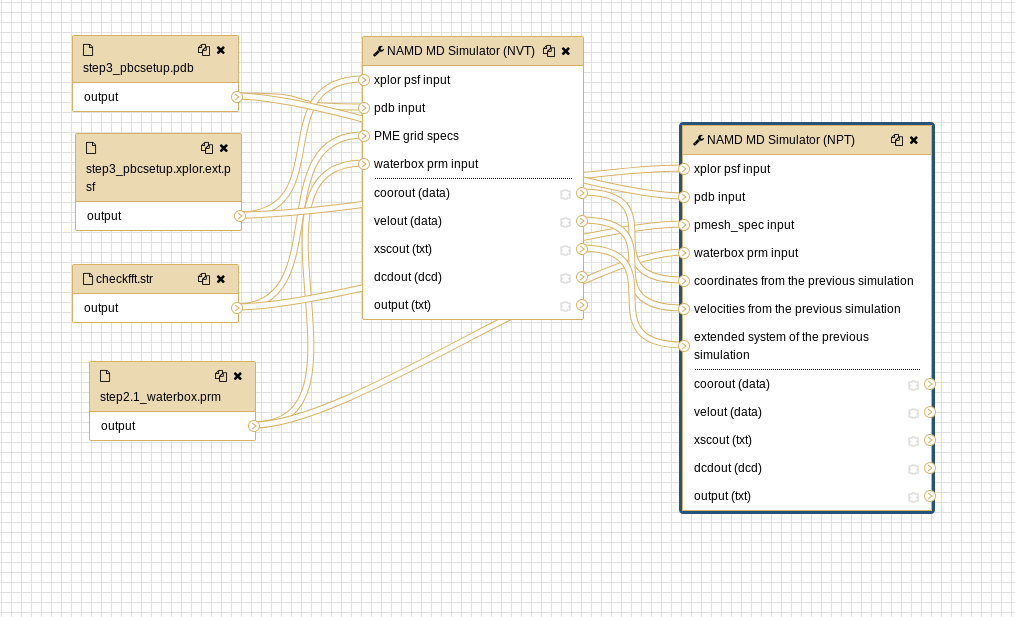Select the NAMD MD Simulator (NPT) title bar

(x=807, y=140)
